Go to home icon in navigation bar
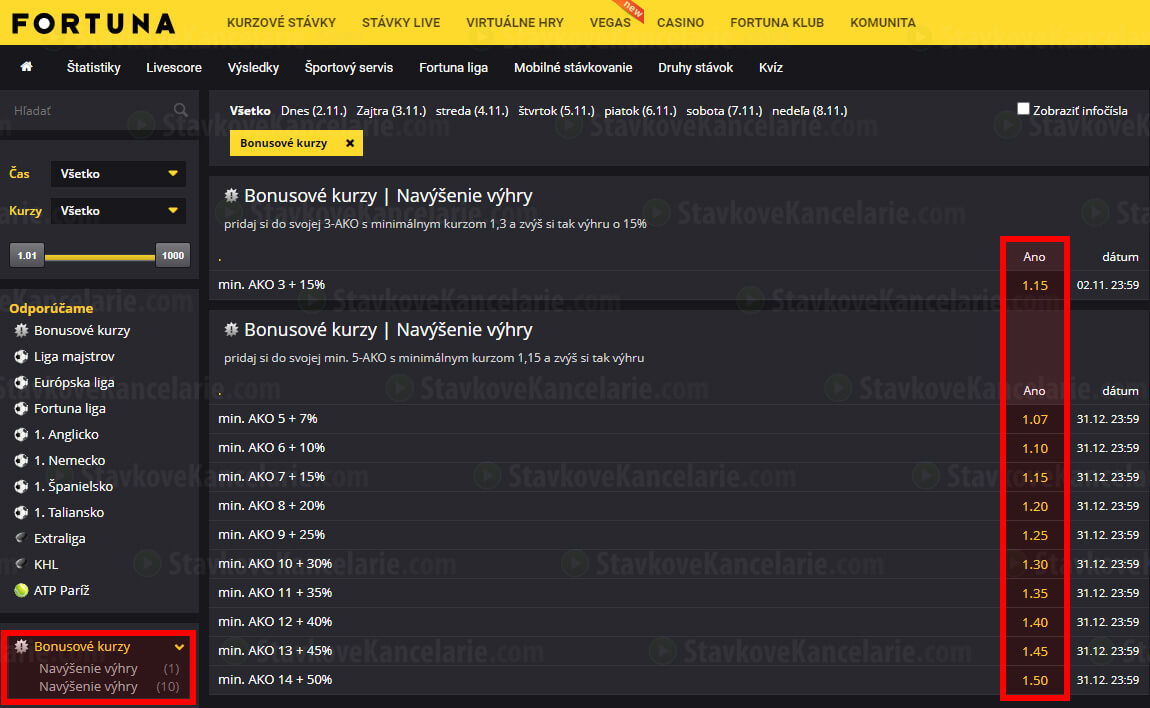Image resolution: width=1150 pixels, height=708 pixels. pos(26,67)
